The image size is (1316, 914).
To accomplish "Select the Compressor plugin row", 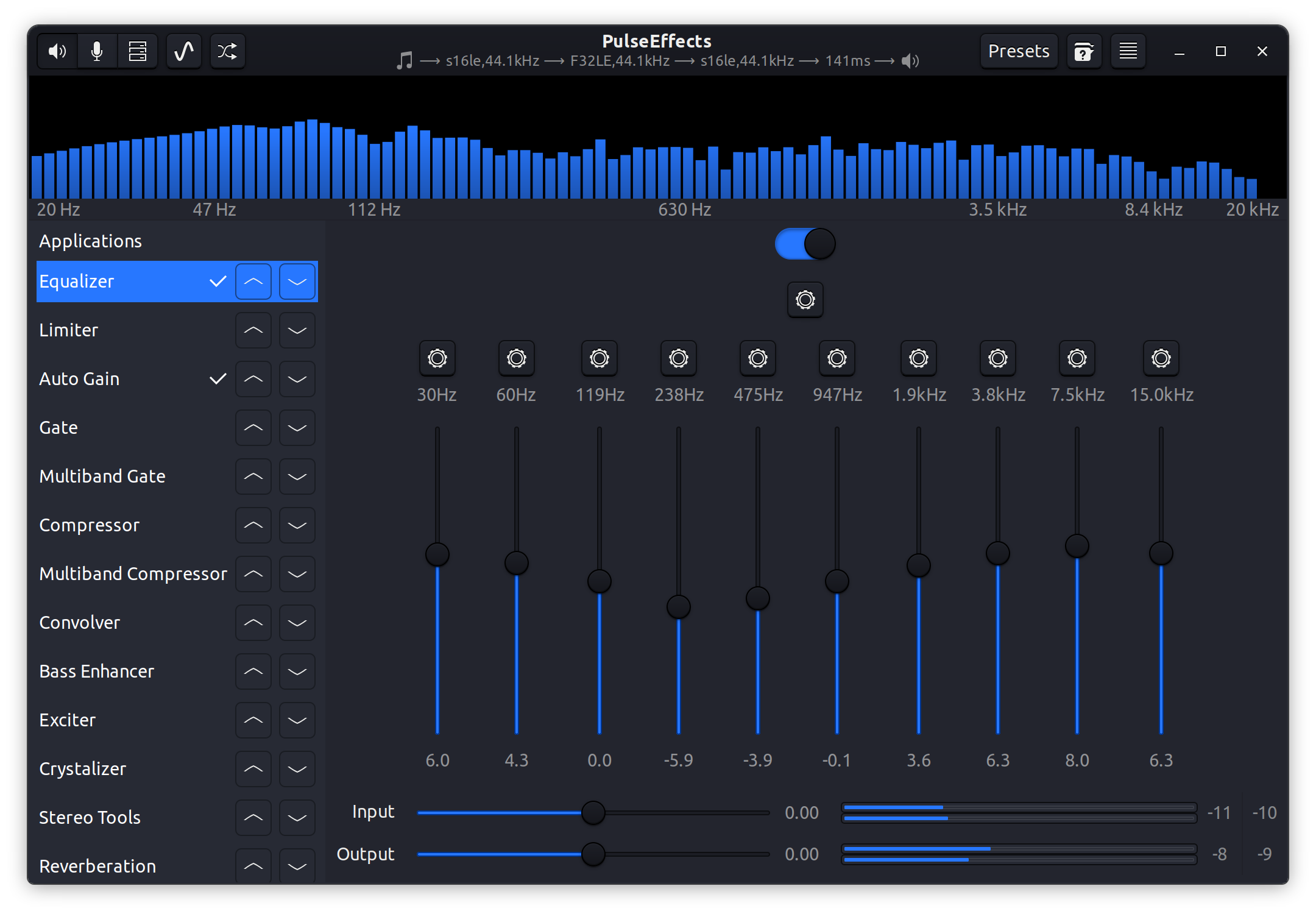I will pyautogui.click(x=177, y=525).
